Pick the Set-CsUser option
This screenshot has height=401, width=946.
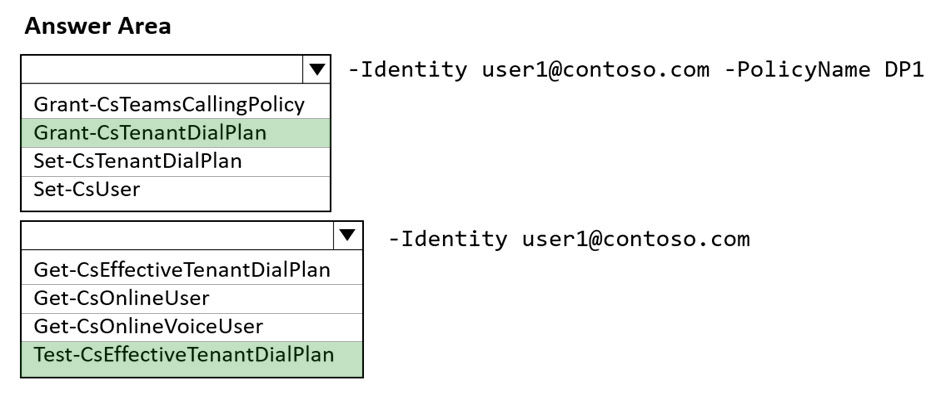click(x=176, y=189)
